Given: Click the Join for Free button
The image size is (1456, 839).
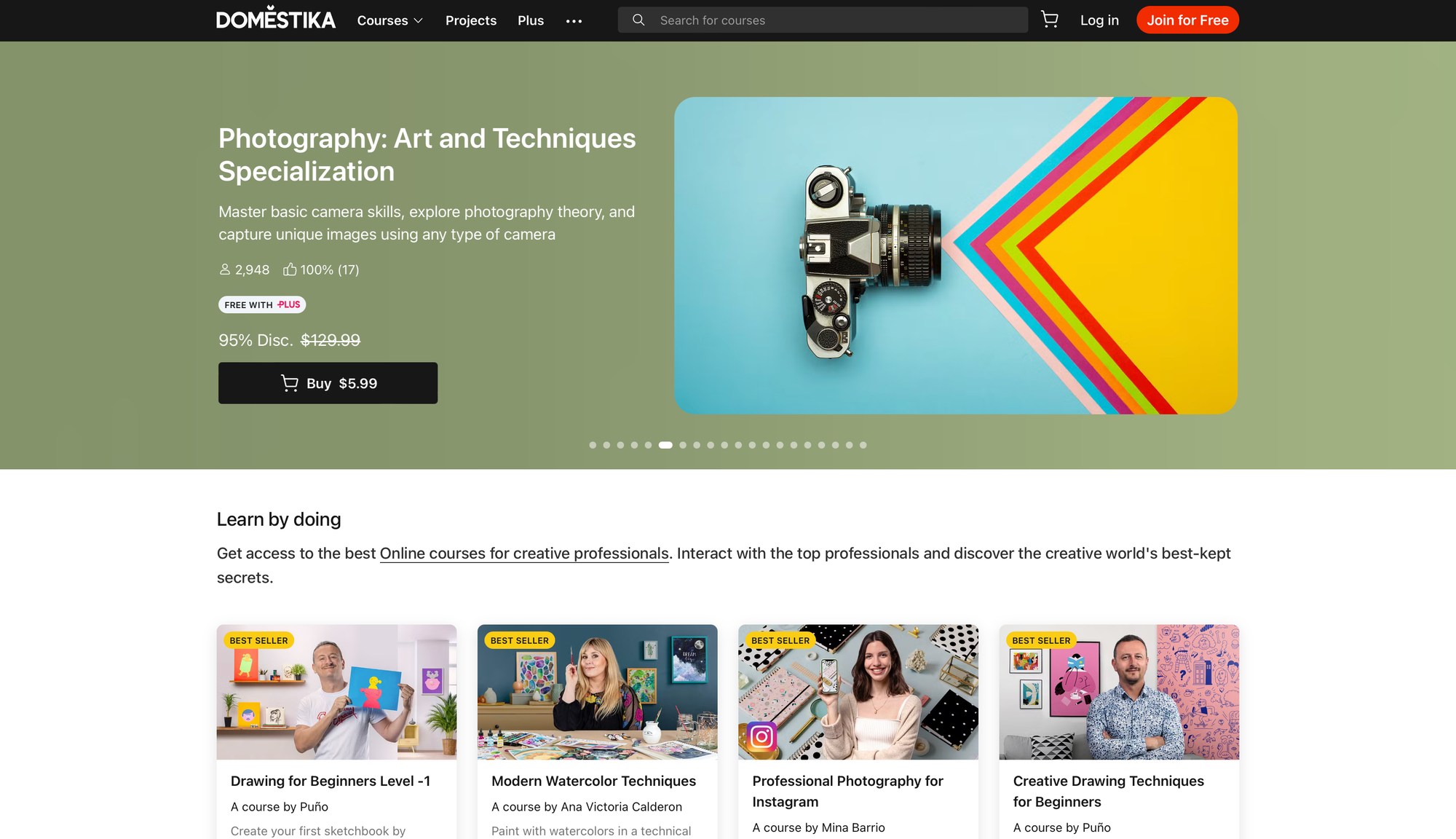Looking at the screenshot, I should click(1187, 20).
